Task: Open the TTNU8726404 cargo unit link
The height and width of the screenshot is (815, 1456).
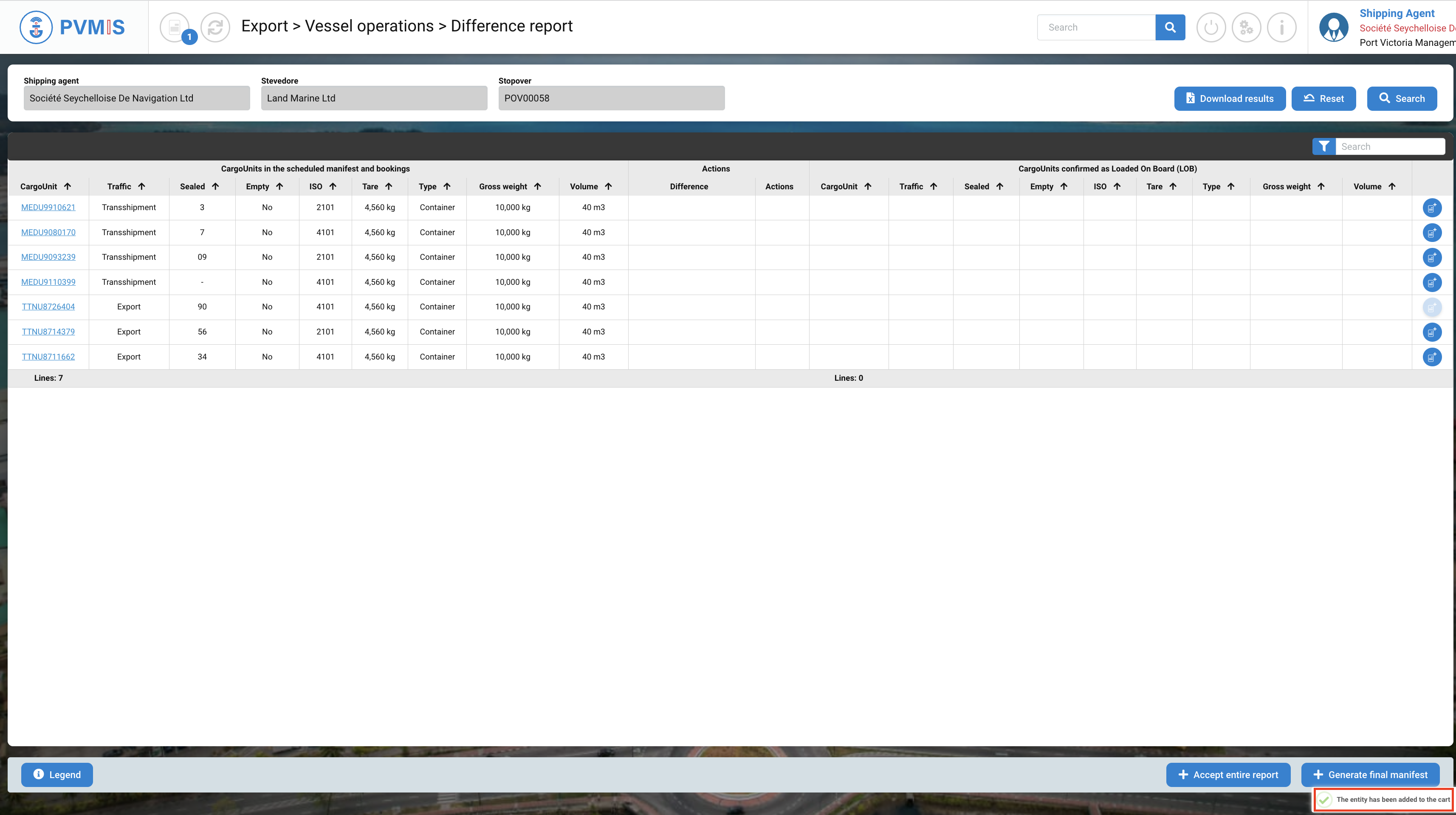Action: [x=48, y=306]
